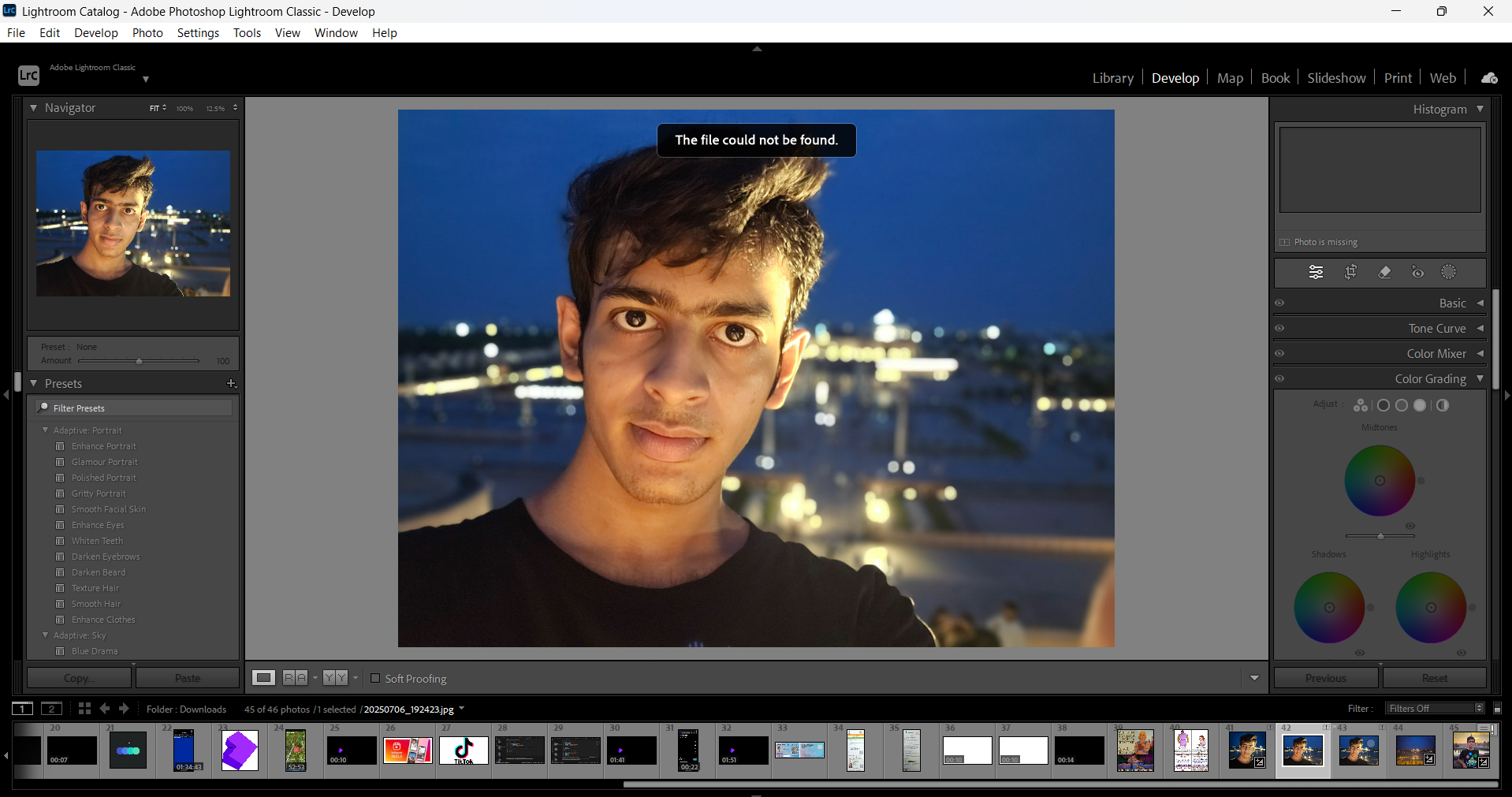Image resolution: width=1512 pixels, height=797 pixels.
Task: Toggle Before/After left-right view (R A)
Action: coord(295,678)
